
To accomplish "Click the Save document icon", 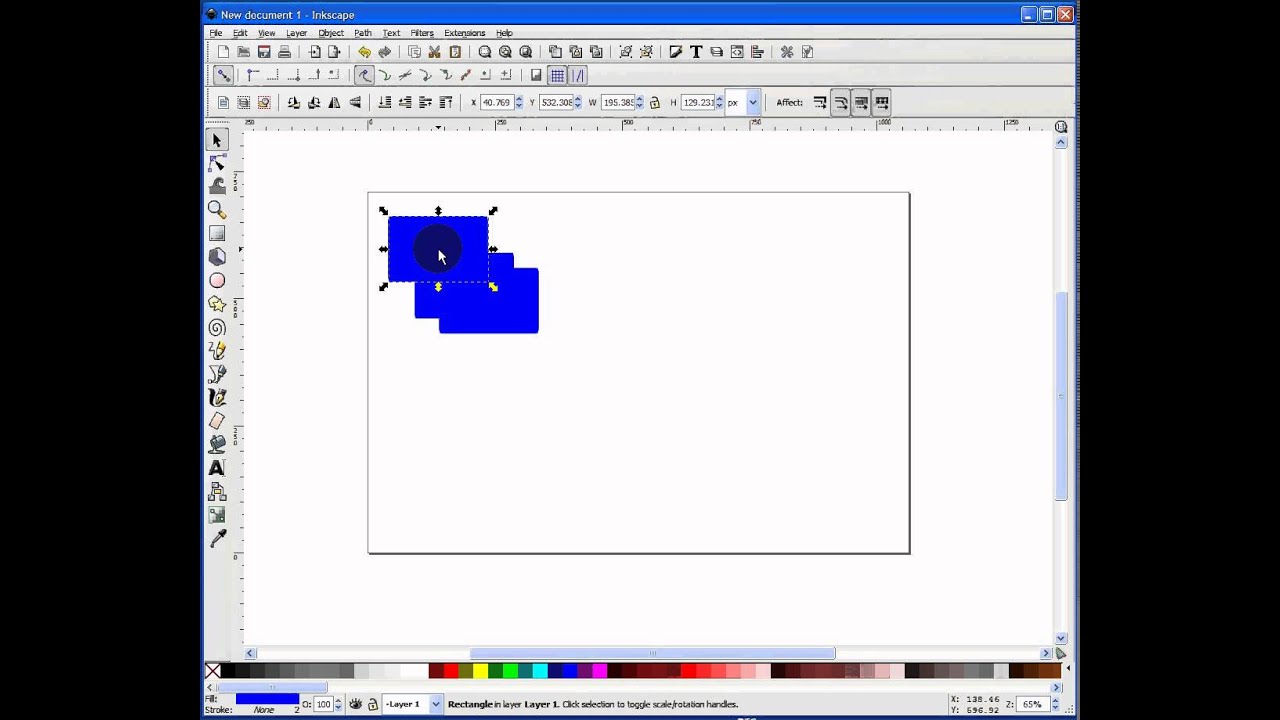I will tap(264, 52).
